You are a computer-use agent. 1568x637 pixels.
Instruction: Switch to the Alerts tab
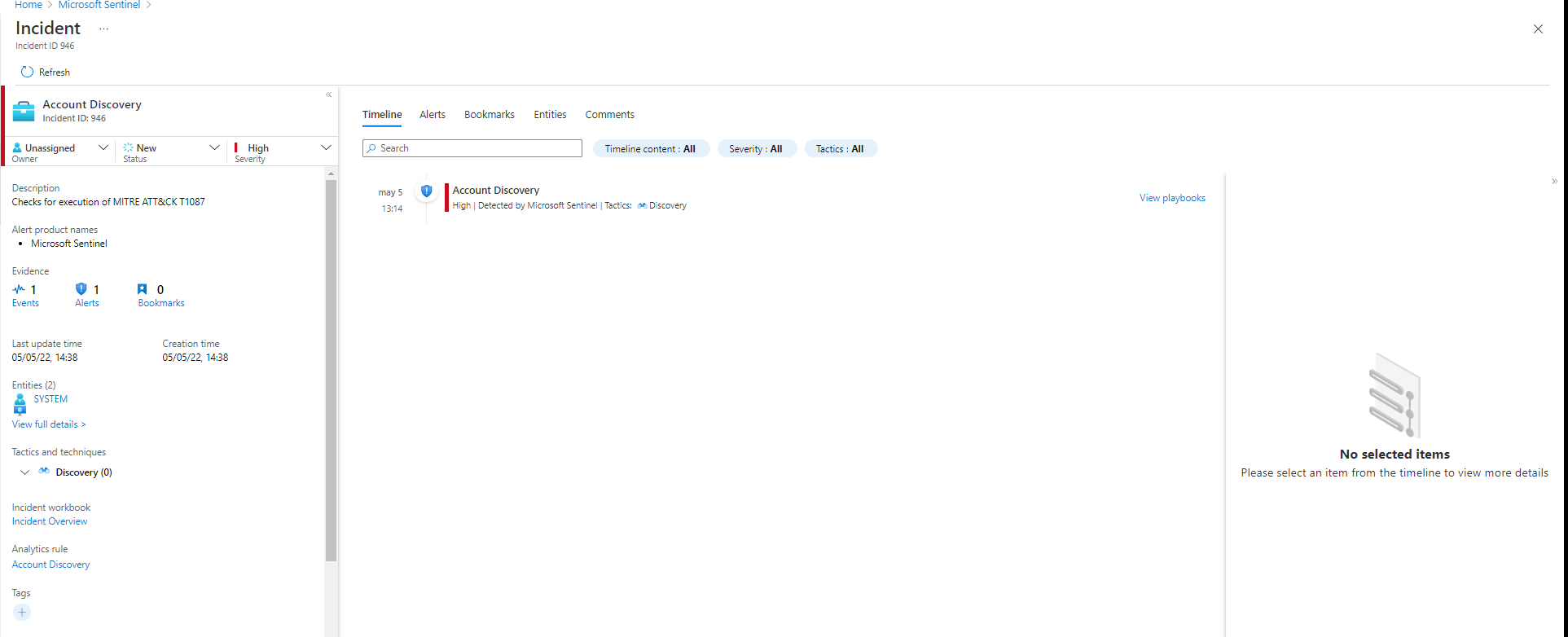433,115
